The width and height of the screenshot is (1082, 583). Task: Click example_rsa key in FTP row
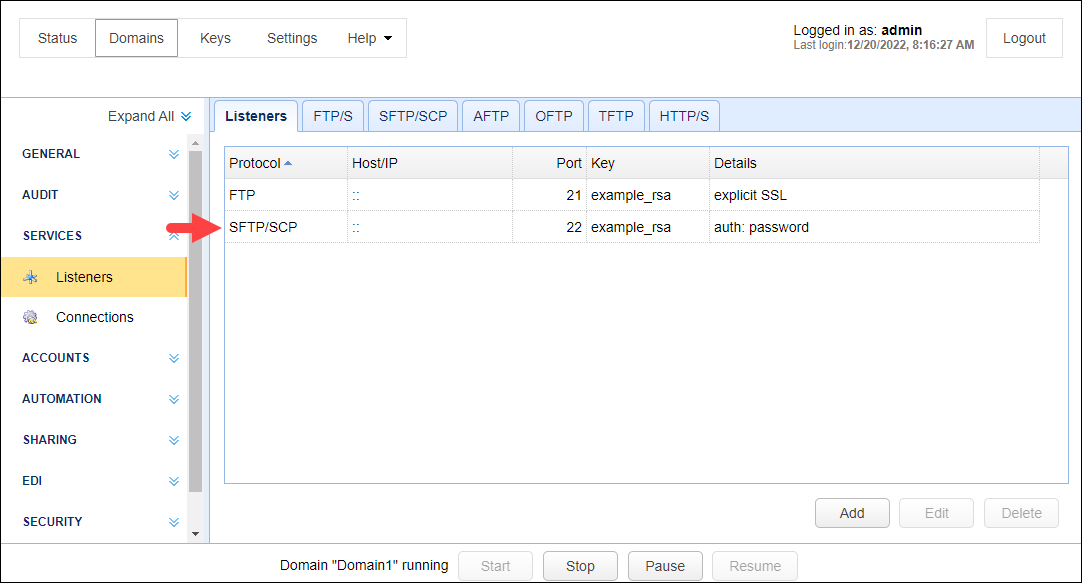click(x=648, y=195)
